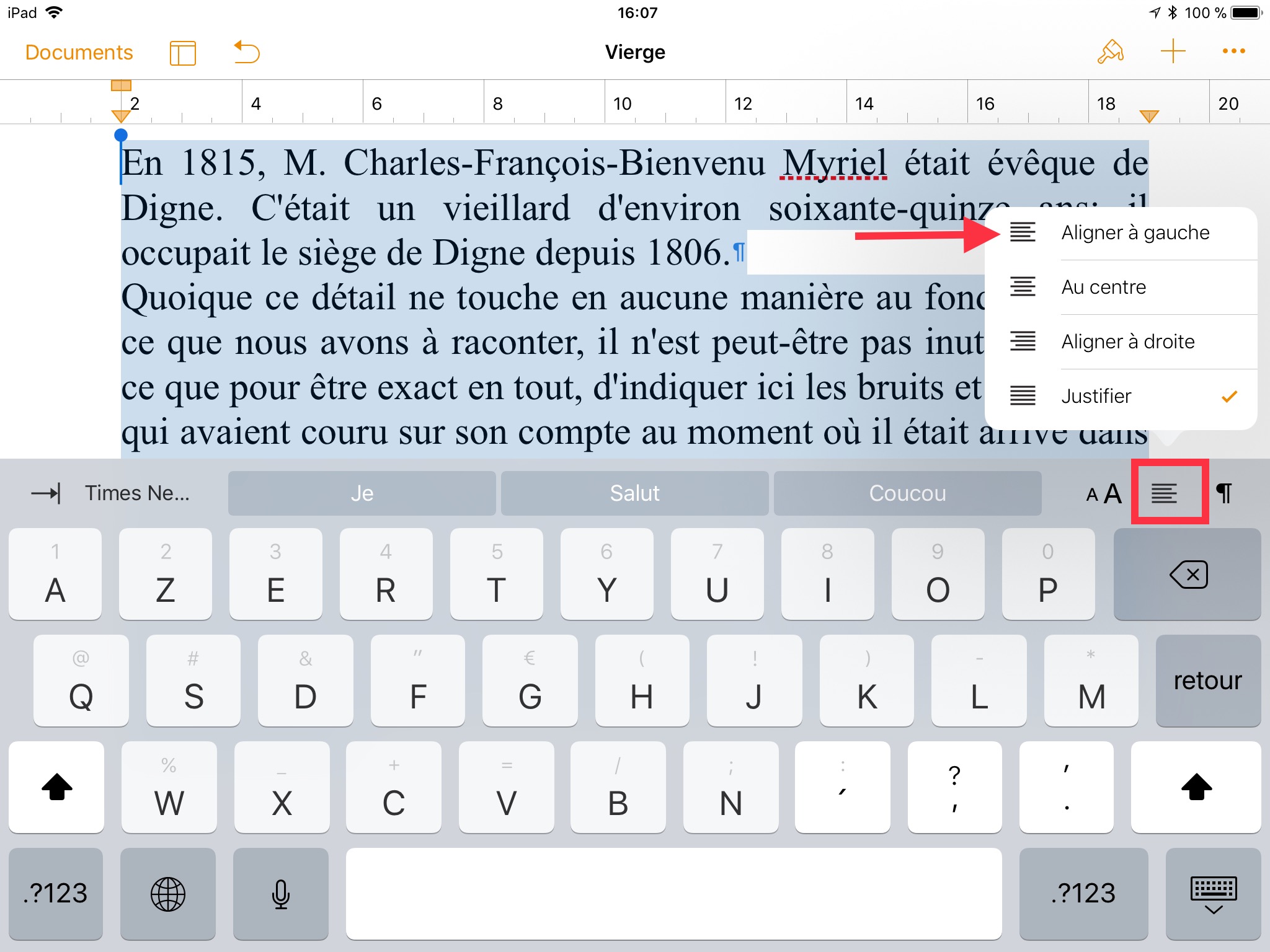The height and width of the screenshot is (952, 1270).
Task: Toggle the left Shift key
Action: pos(56,787)
